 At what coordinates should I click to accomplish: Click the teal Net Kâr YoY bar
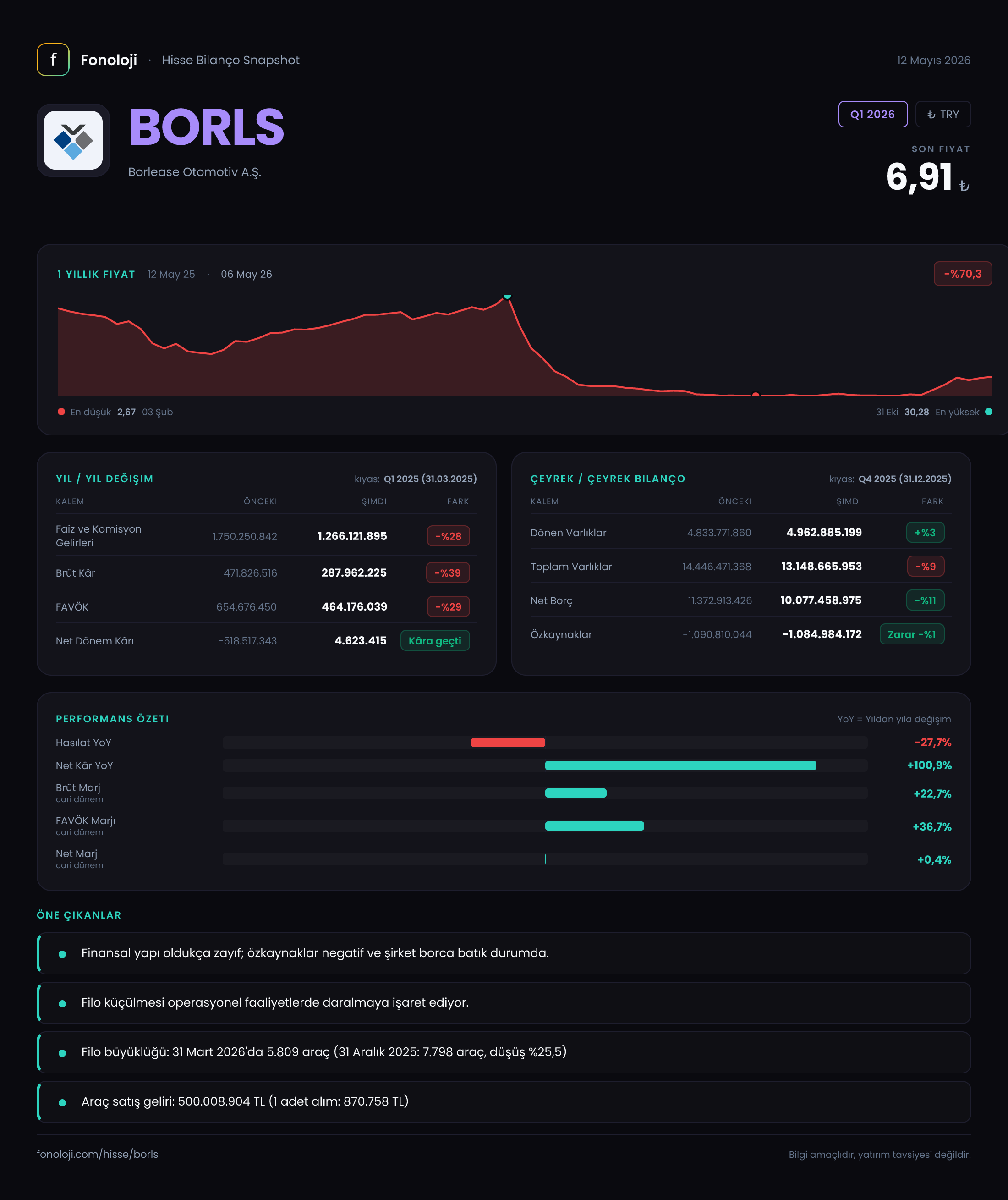(x=680, y=765)
